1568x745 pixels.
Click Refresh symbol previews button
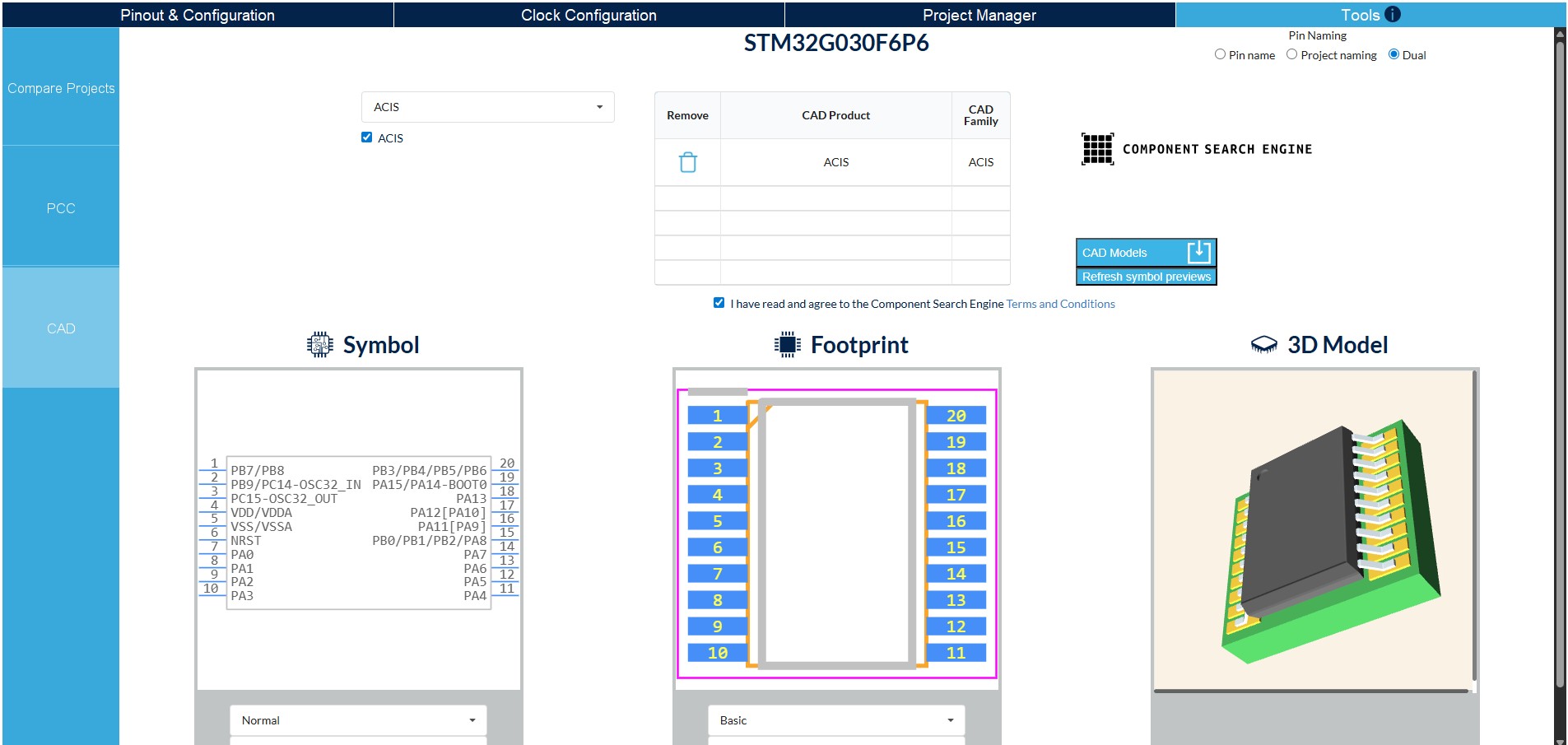coord(1146,277)
